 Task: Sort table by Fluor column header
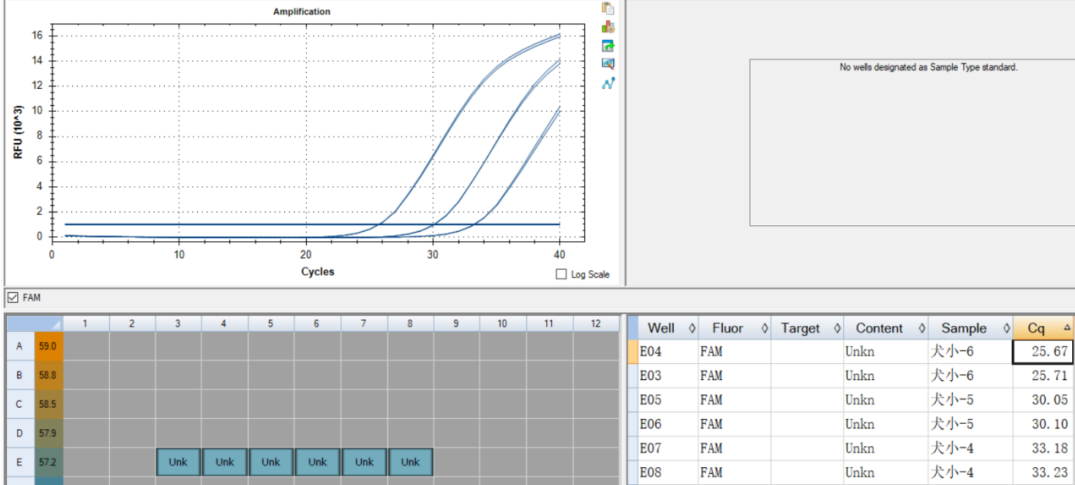pyautogui.click(x=734, y=329)
